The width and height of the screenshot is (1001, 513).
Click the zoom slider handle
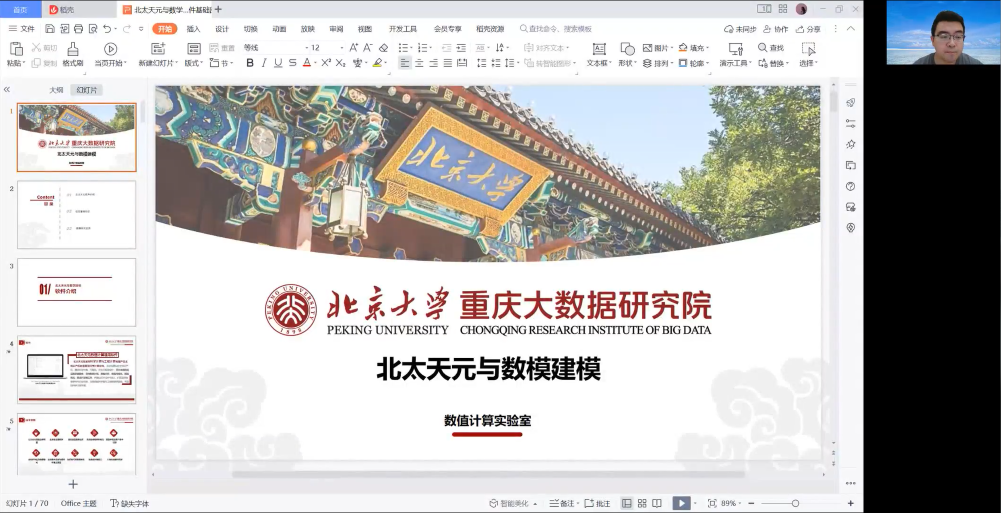[795, 503]
